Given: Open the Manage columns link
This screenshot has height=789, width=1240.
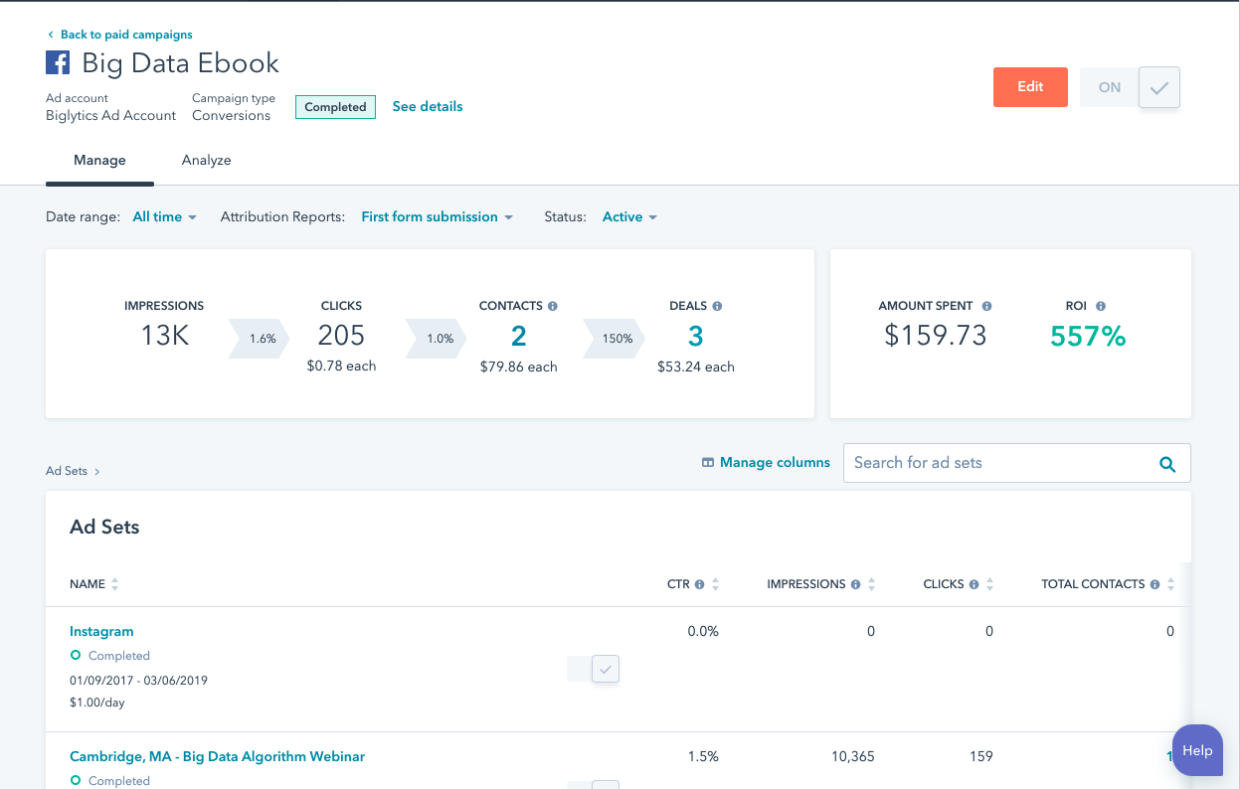Looking at the screenshot, I should 775,463.
